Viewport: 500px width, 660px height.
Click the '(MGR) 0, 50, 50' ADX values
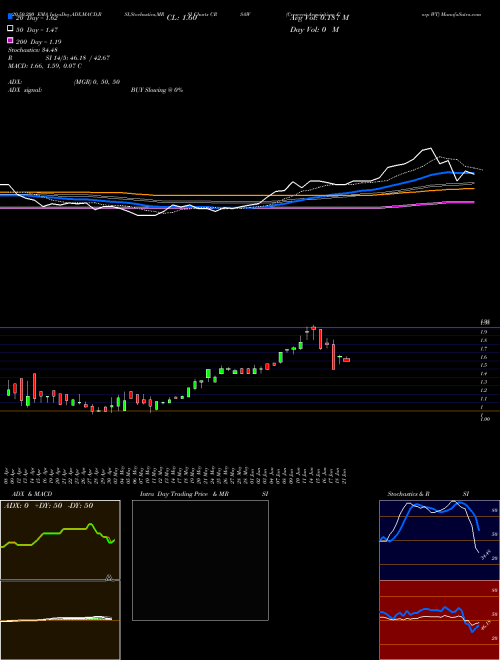click(x=97, y=82)
